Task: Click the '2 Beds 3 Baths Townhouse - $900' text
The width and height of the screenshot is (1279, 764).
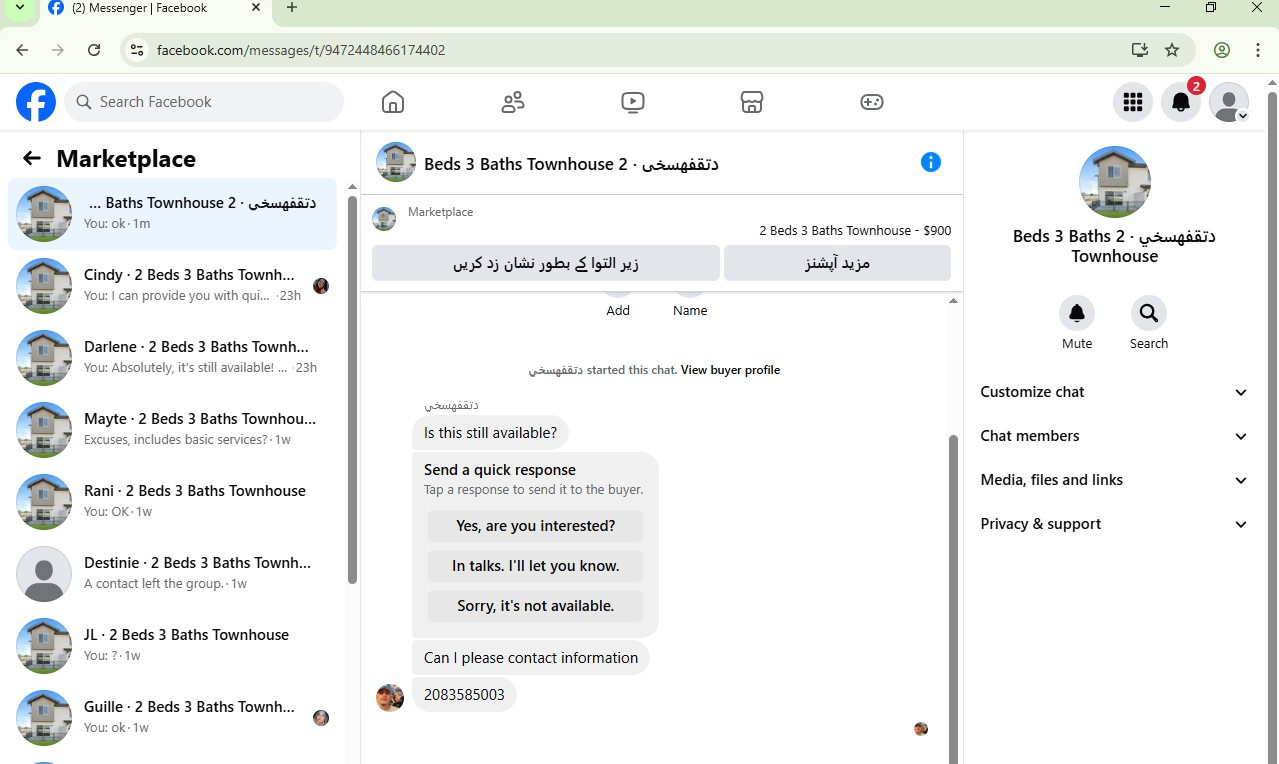Action: point(855,231)
